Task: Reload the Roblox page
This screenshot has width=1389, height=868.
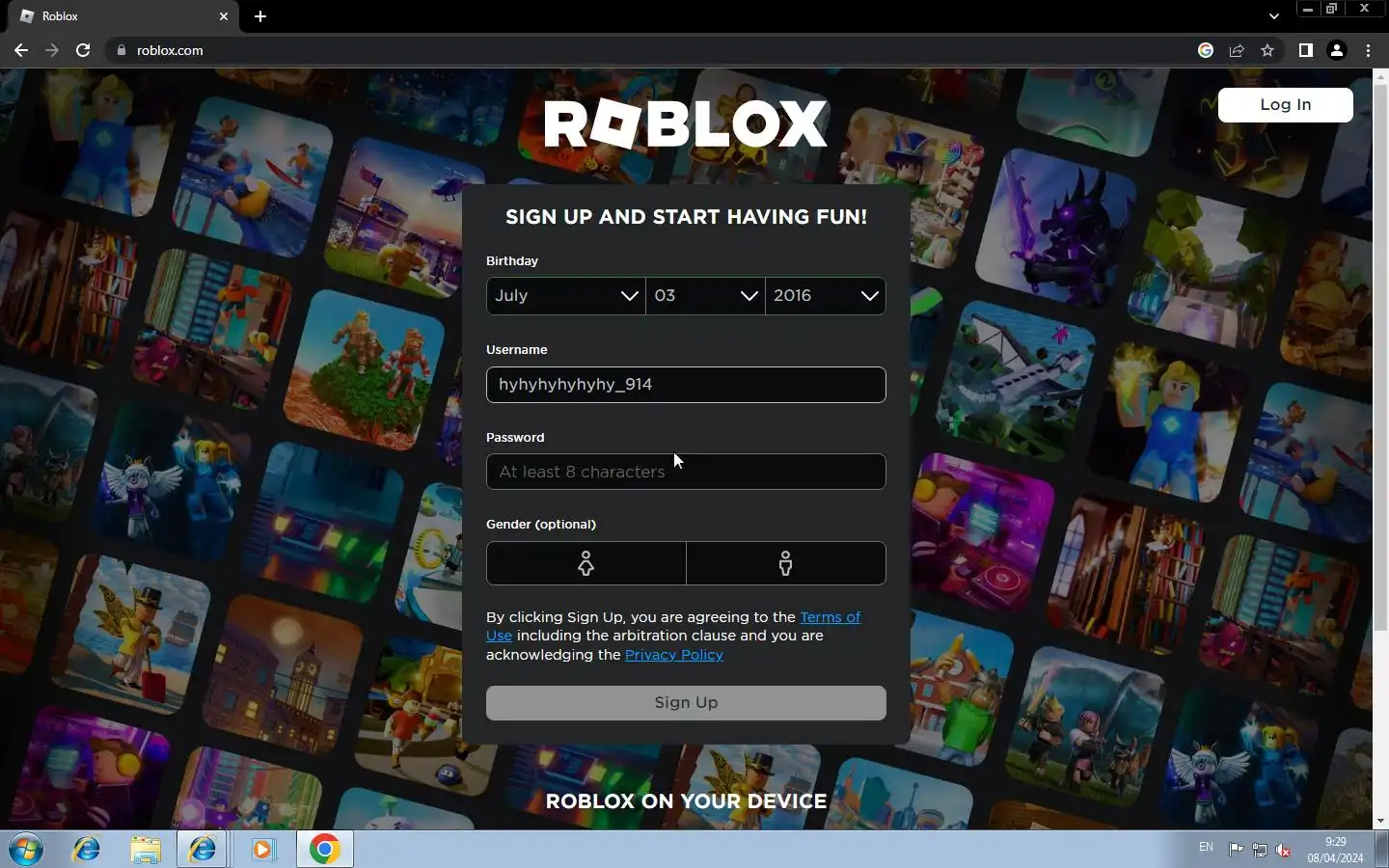Action: pos(83,50)
